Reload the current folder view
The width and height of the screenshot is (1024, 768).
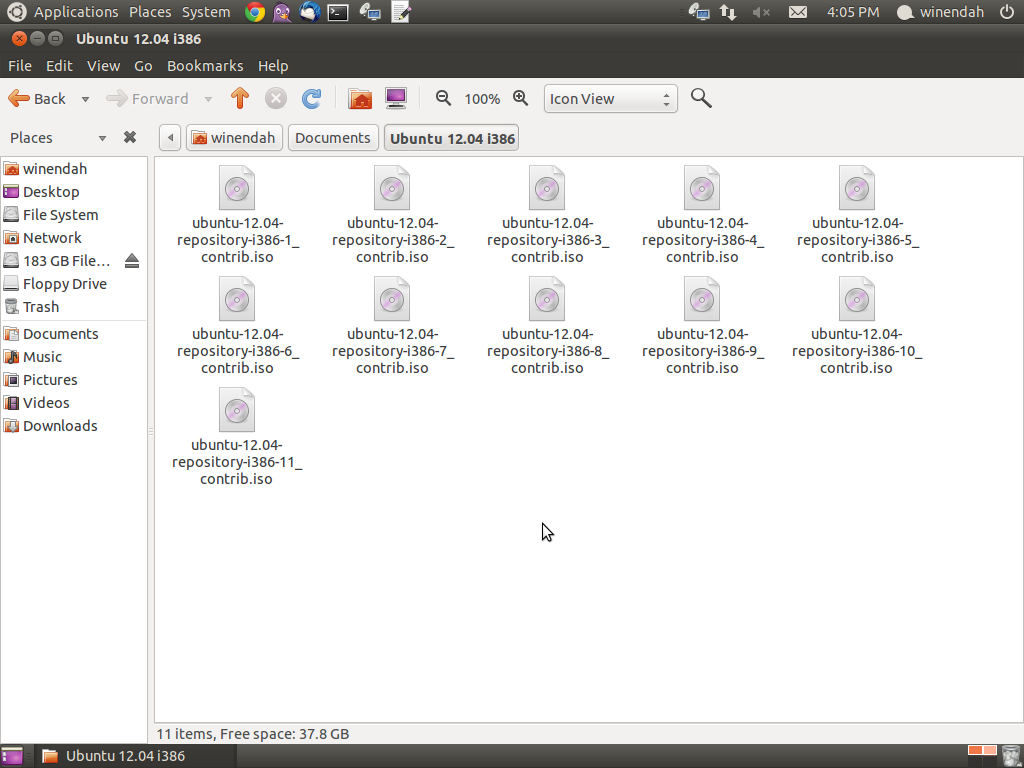312,99
